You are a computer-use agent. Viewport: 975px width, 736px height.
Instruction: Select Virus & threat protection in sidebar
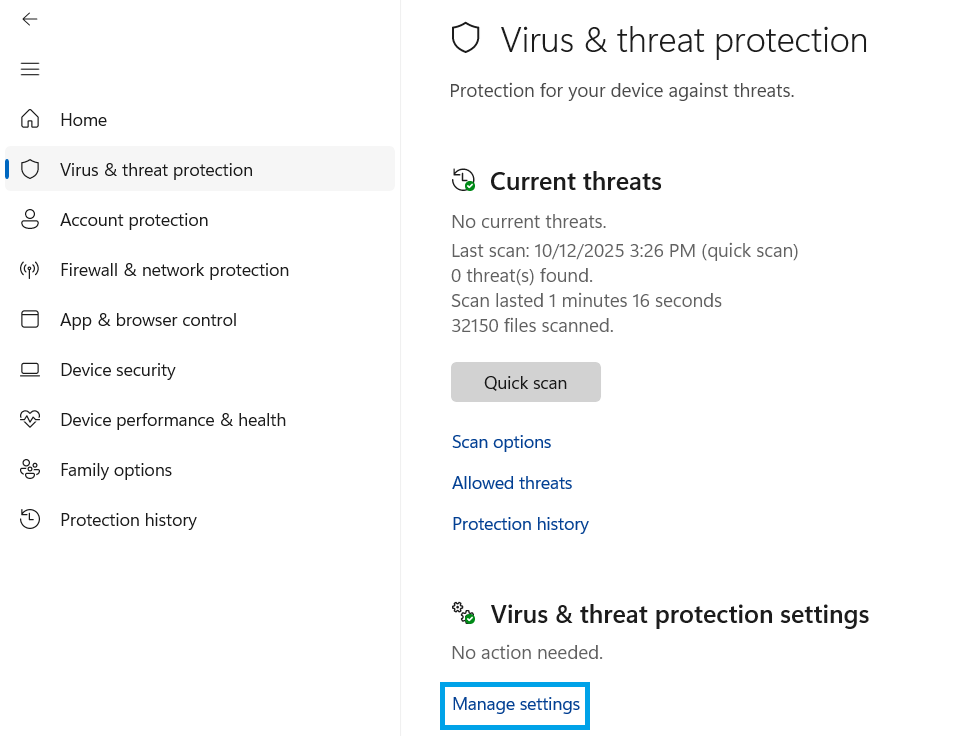point(156,170)
